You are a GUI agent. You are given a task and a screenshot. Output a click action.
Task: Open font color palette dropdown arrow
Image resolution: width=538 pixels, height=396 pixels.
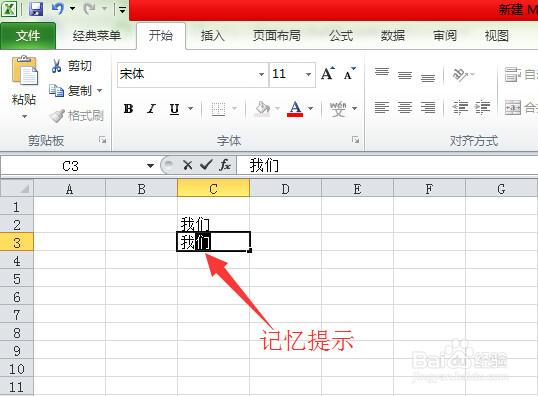pyautogui.click(x=311, y=109)
